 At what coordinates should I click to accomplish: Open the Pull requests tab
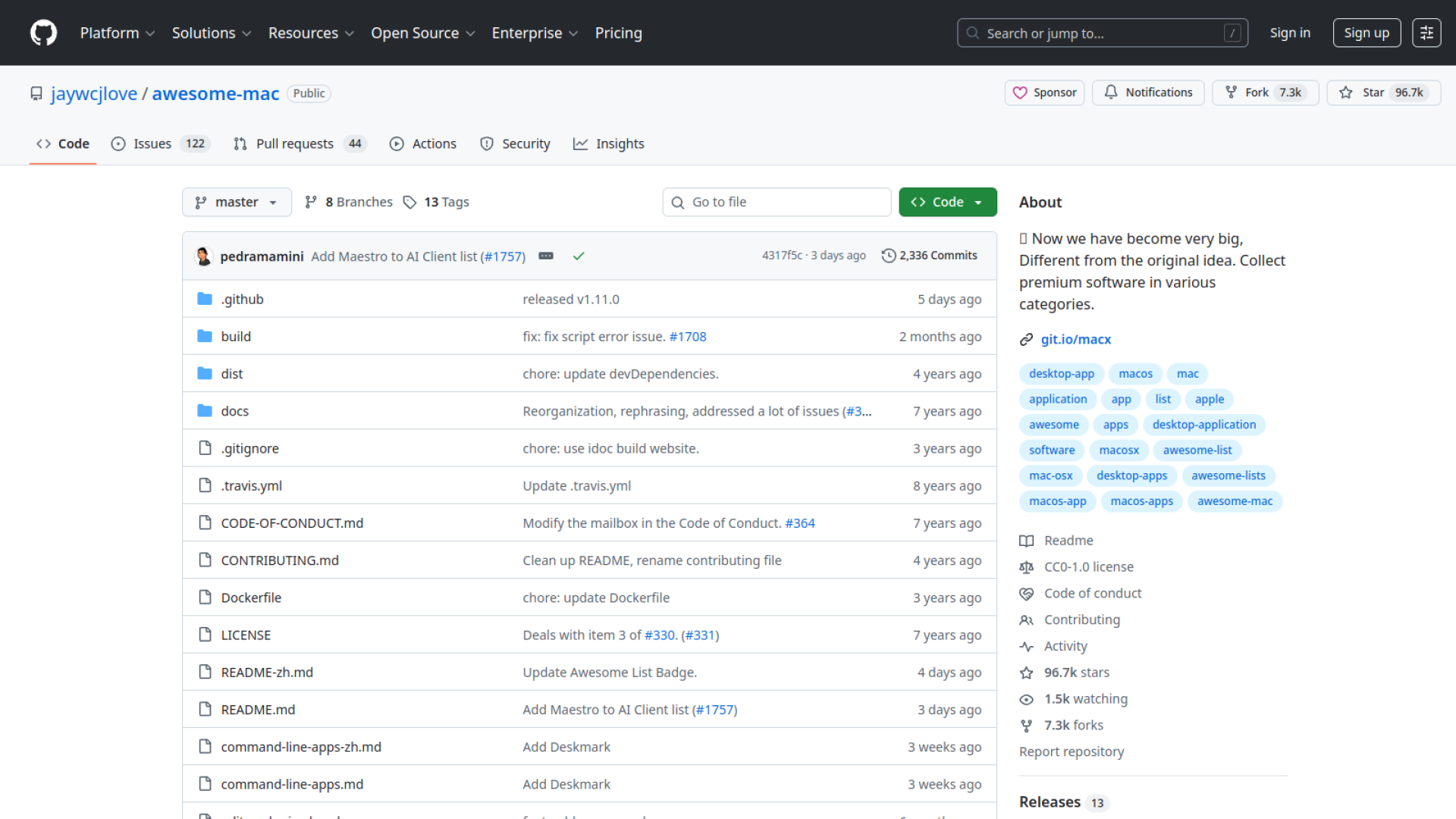[x=300, y=144]
